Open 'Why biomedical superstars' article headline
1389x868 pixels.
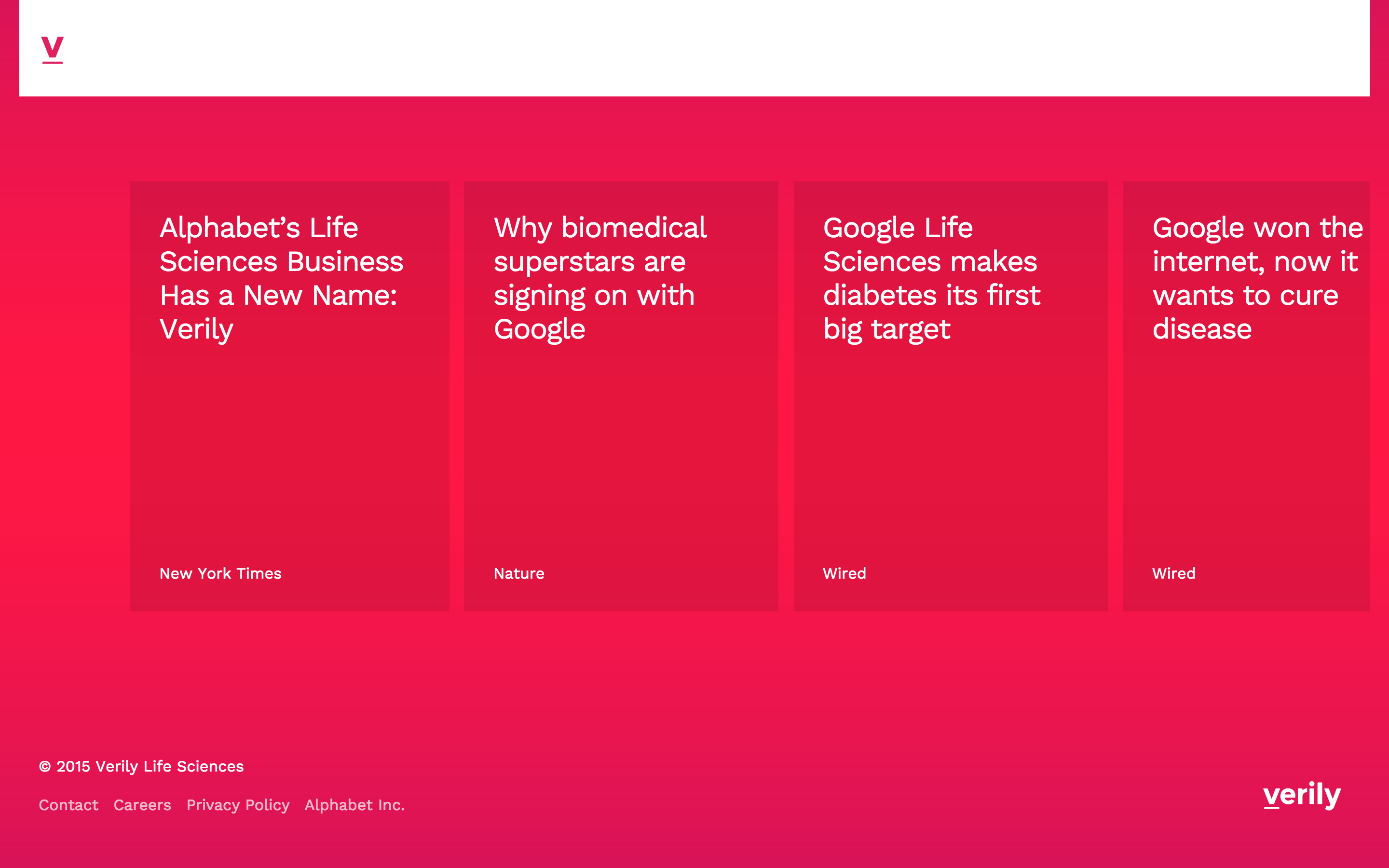pos(600,278)
